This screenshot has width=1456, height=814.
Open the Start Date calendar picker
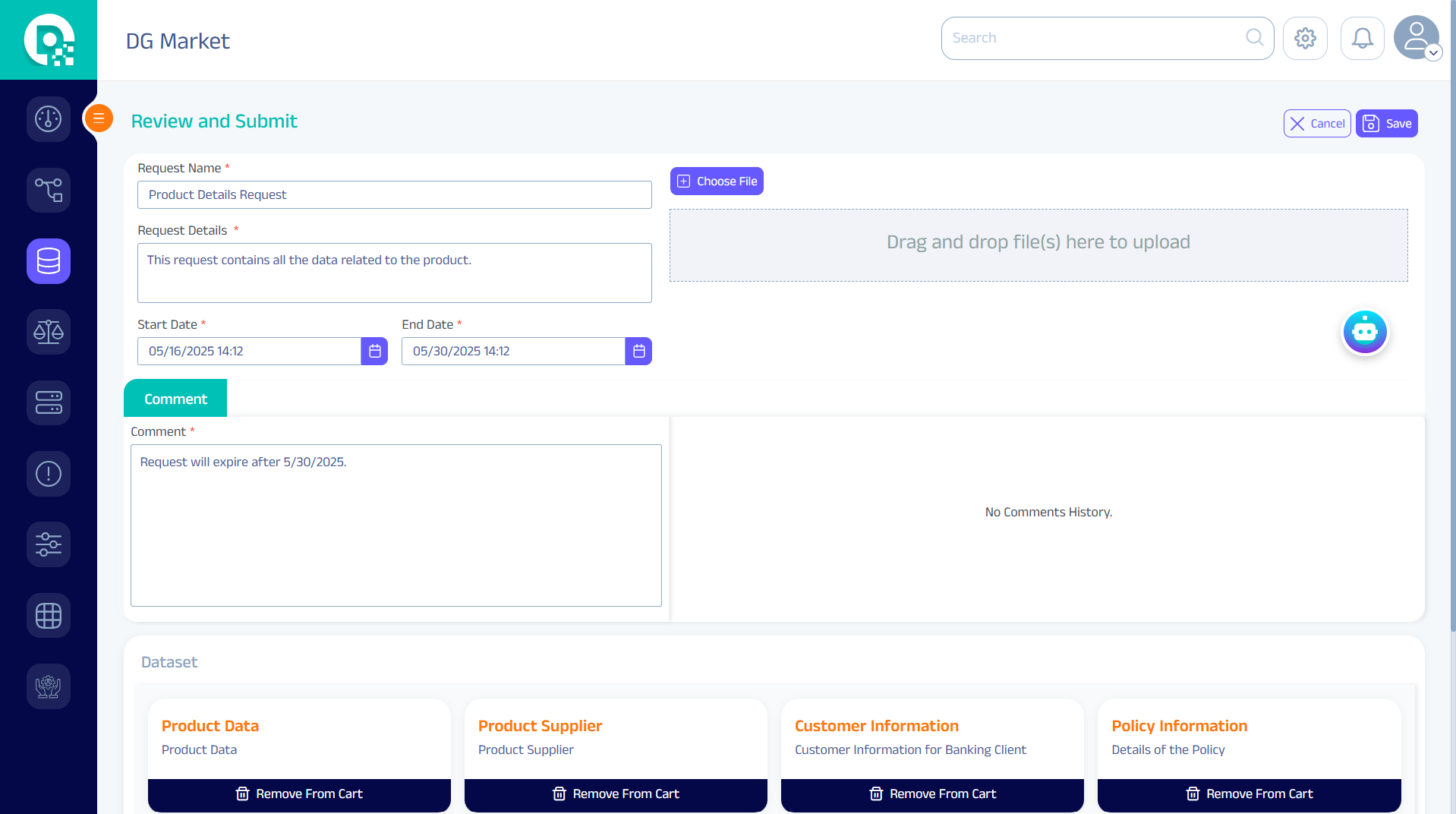[374, 352]
